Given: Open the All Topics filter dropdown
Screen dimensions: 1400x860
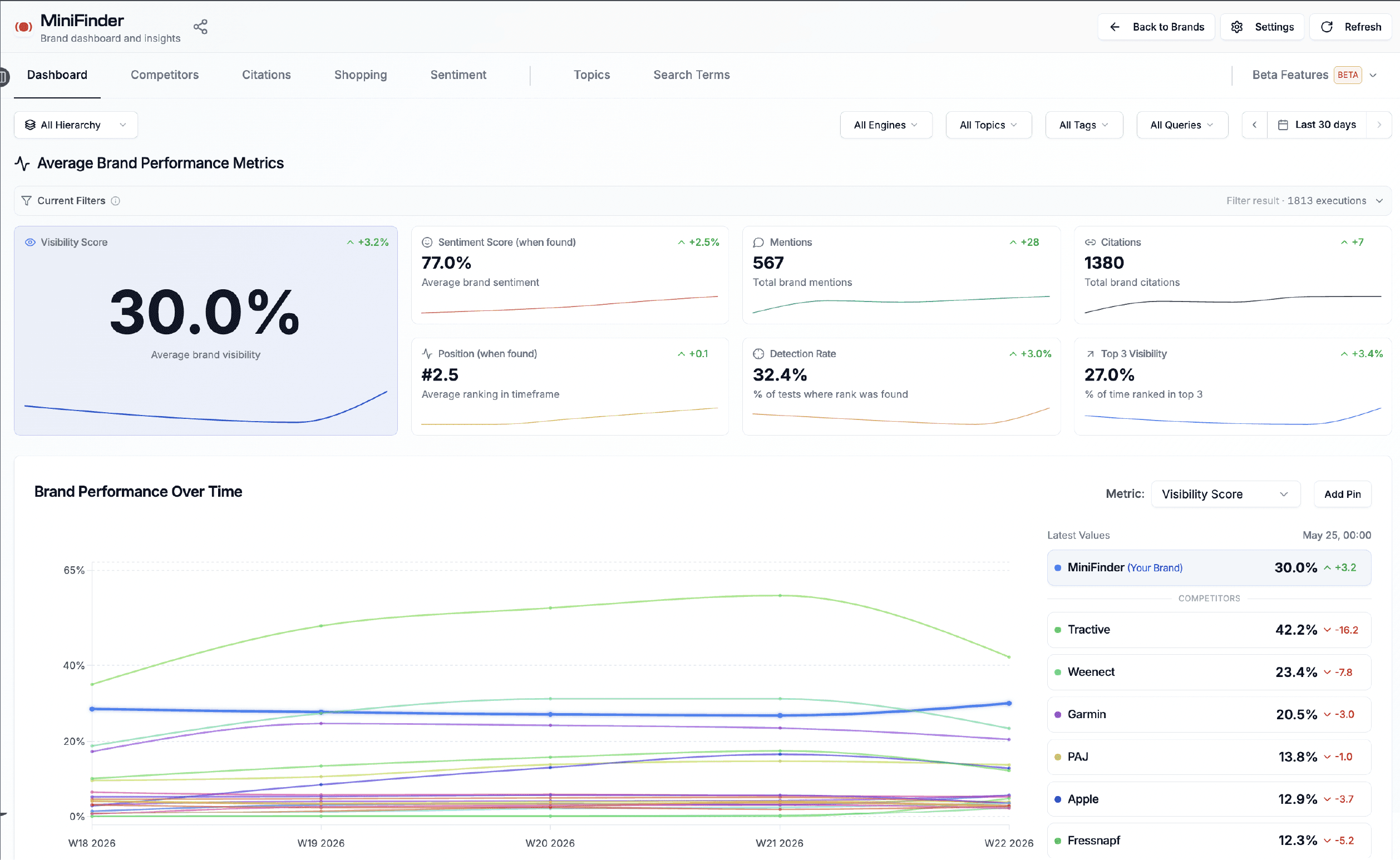Looking at the screenshot, I should click(988, 125).
